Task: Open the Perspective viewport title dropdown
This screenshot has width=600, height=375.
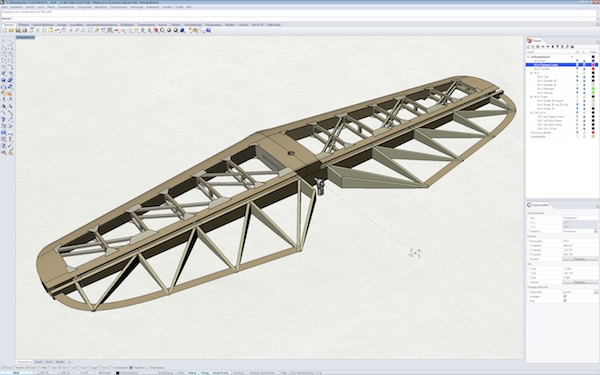Action: [25, 38]
